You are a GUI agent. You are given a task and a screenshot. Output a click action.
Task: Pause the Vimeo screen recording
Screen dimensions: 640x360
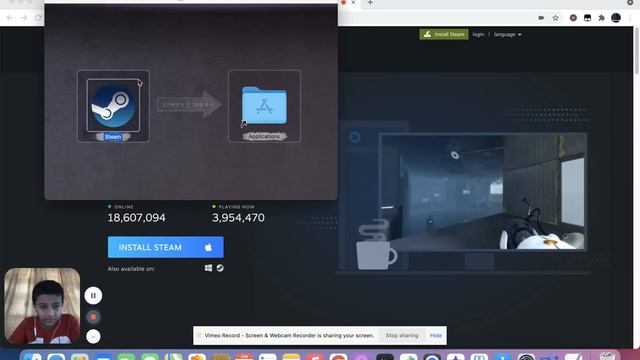[x=93, y=296]
